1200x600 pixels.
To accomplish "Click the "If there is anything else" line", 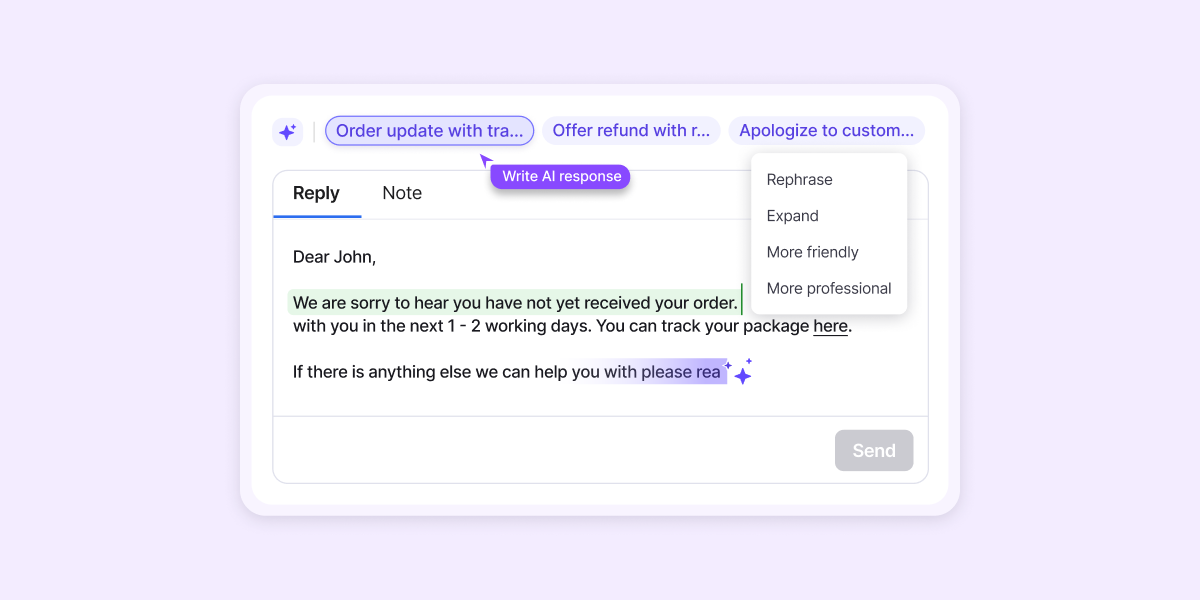I will [x=507, y=372].
